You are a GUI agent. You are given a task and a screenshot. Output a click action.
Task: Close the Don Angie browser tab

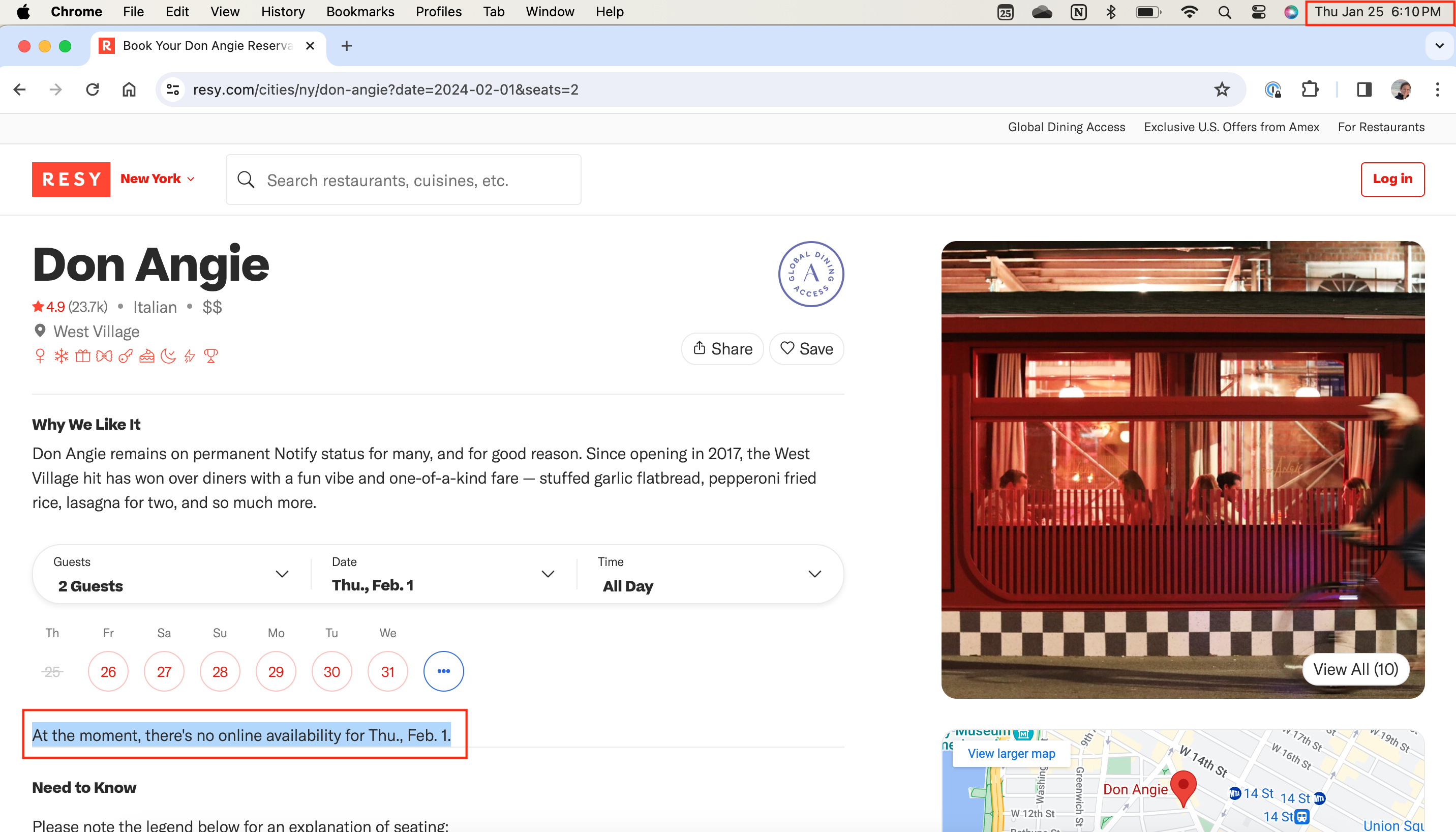[310, 46]
